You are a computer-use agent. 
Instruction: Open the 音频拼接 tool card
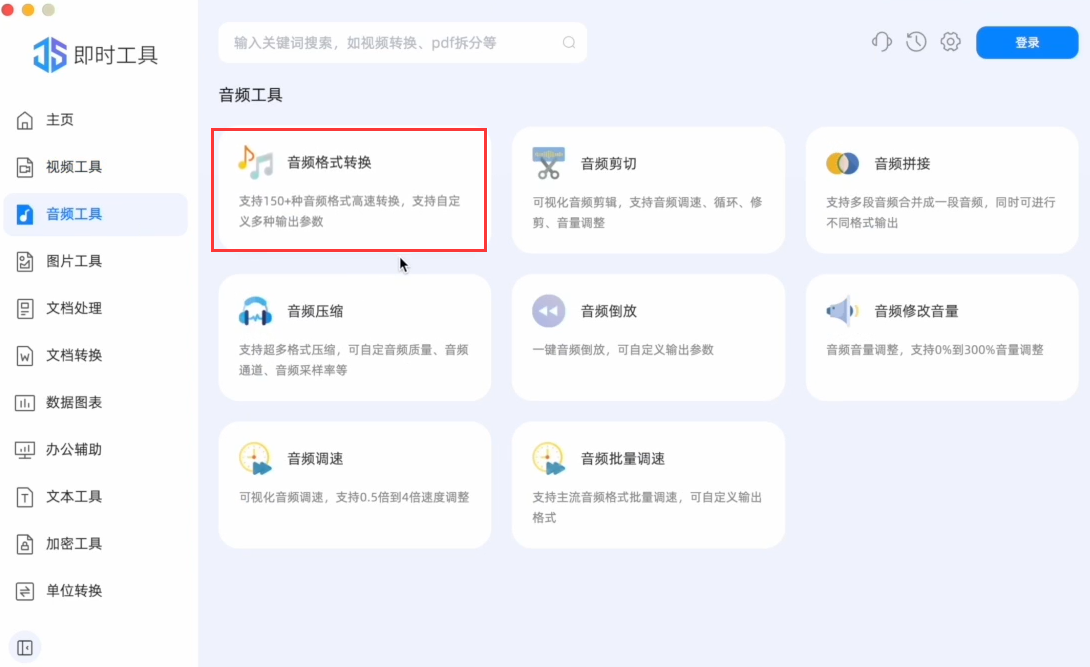coord(941,190)
